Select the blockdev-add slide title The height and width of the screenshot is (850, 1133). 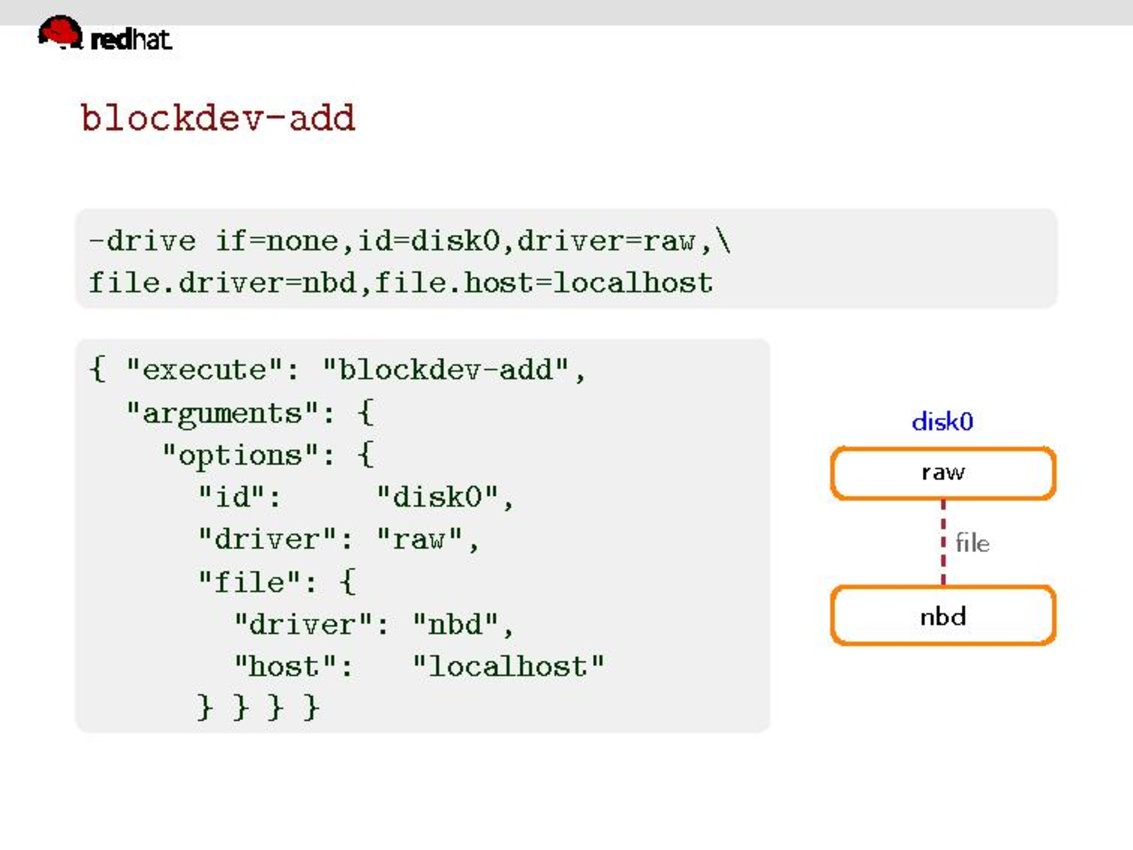click(x=218, y=118)
